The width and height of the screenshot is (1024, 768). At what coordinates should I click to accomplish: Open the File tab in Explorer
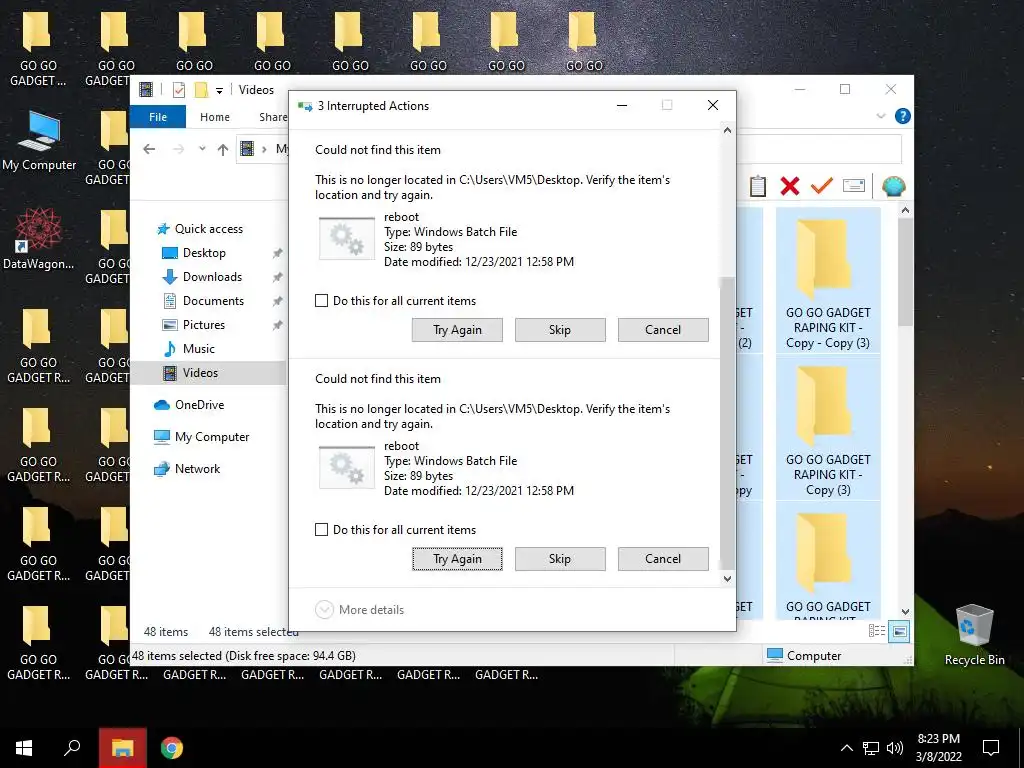click(x=158, y=117)
